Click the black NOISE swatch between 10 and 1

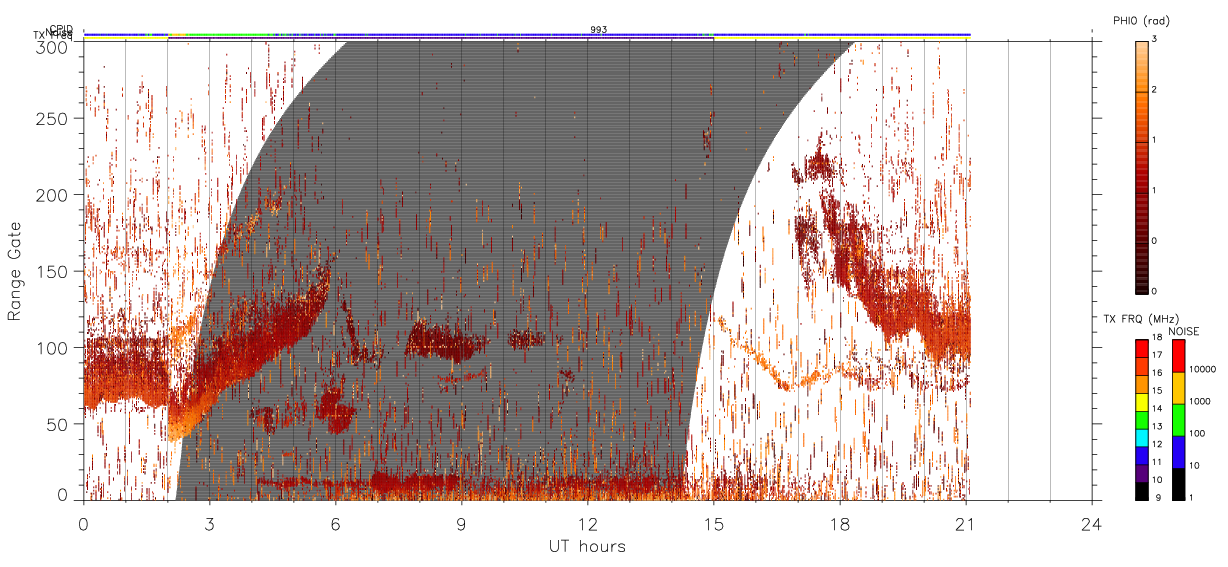click(1178, 484)
